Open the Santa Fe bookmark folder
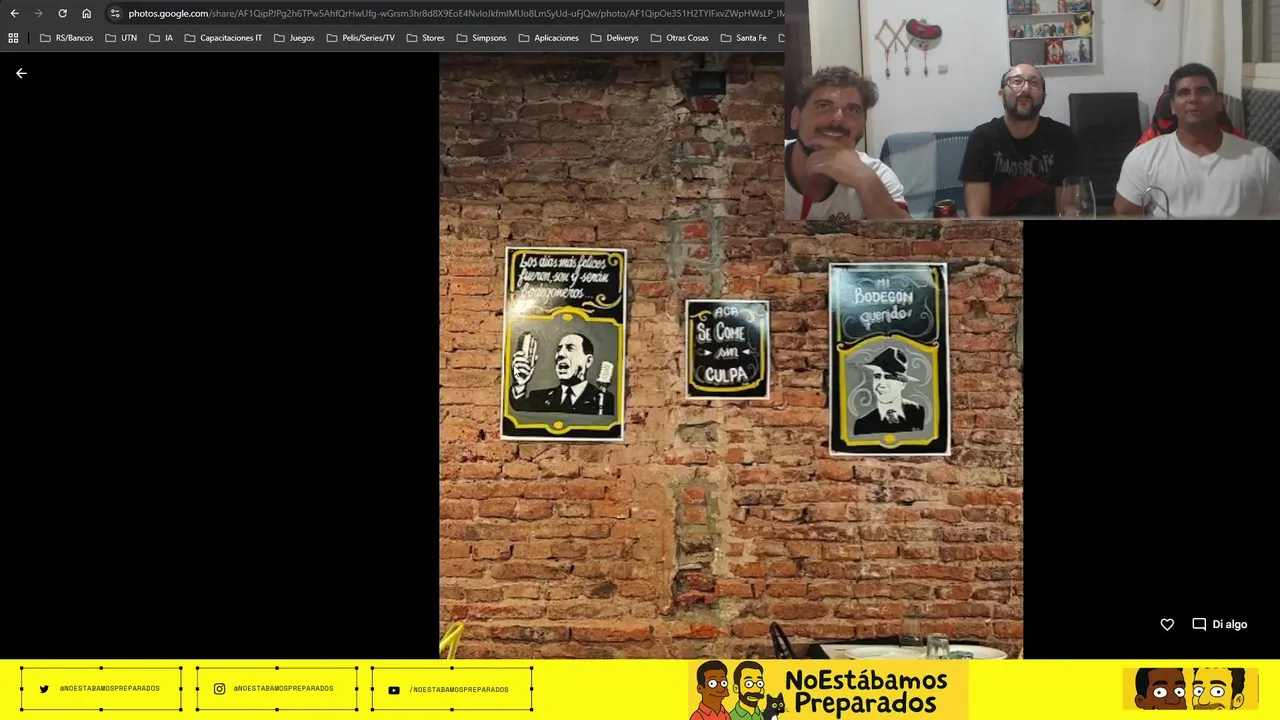This screenshot has width=1280, height=720. tap(743, 38)
